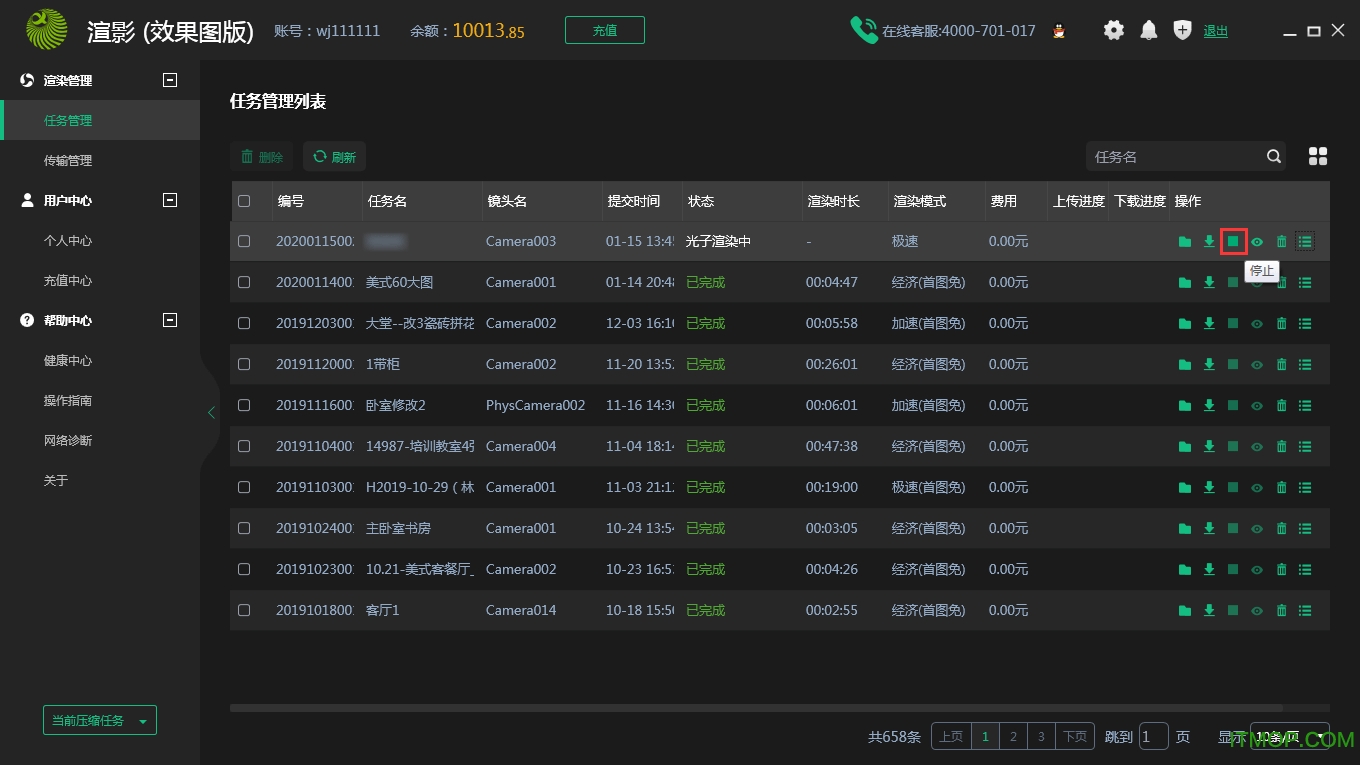Screen dimensions: 1360x765
Task: Download the 美式60大图 task output
Action: (1209, 282)
